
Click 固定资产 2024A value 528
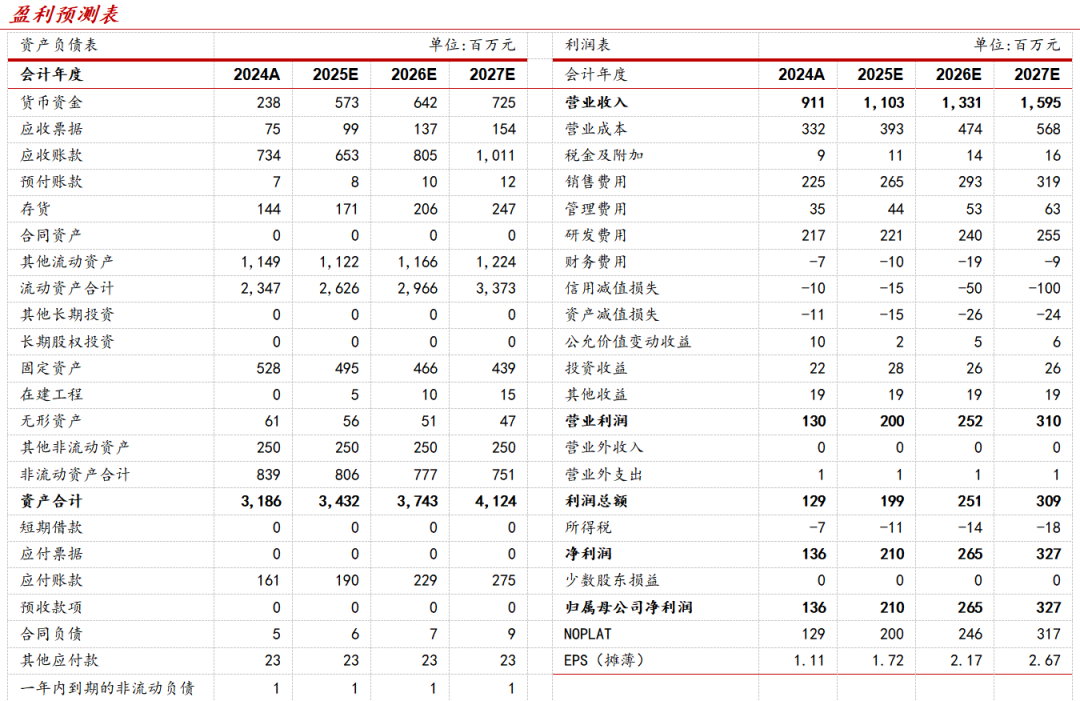pos(269,368)
